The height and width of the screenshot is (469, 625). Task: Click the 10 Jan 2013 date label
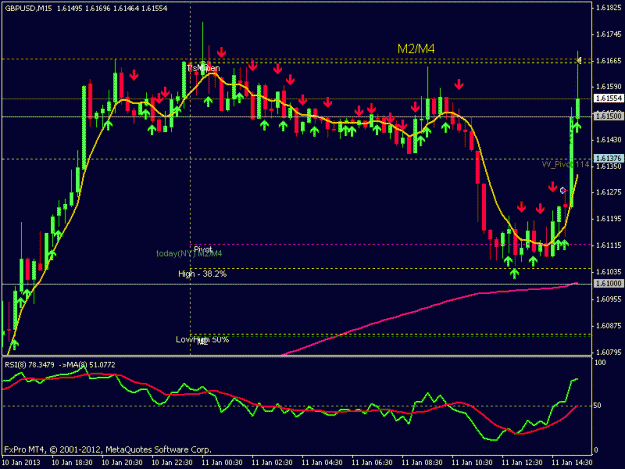[x=21, y=463]
